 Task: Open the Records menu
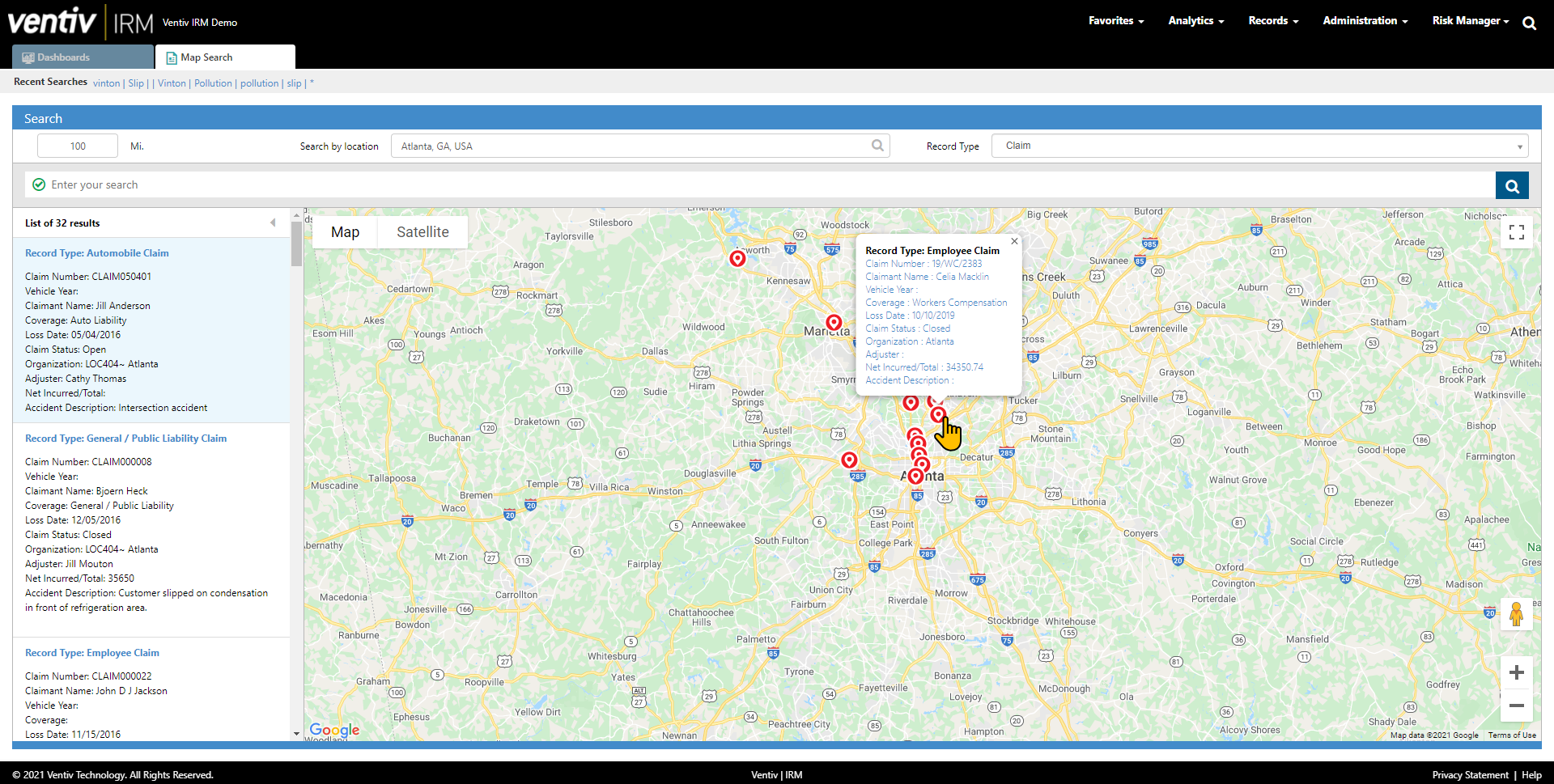[x=1273, y=21]
